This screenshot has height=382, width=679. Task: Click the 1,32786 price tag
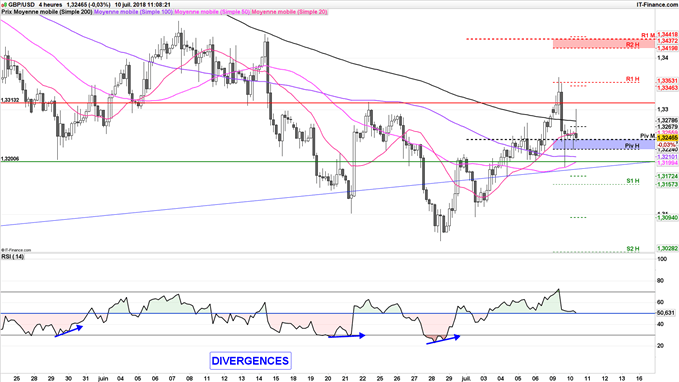coord(667,120)
